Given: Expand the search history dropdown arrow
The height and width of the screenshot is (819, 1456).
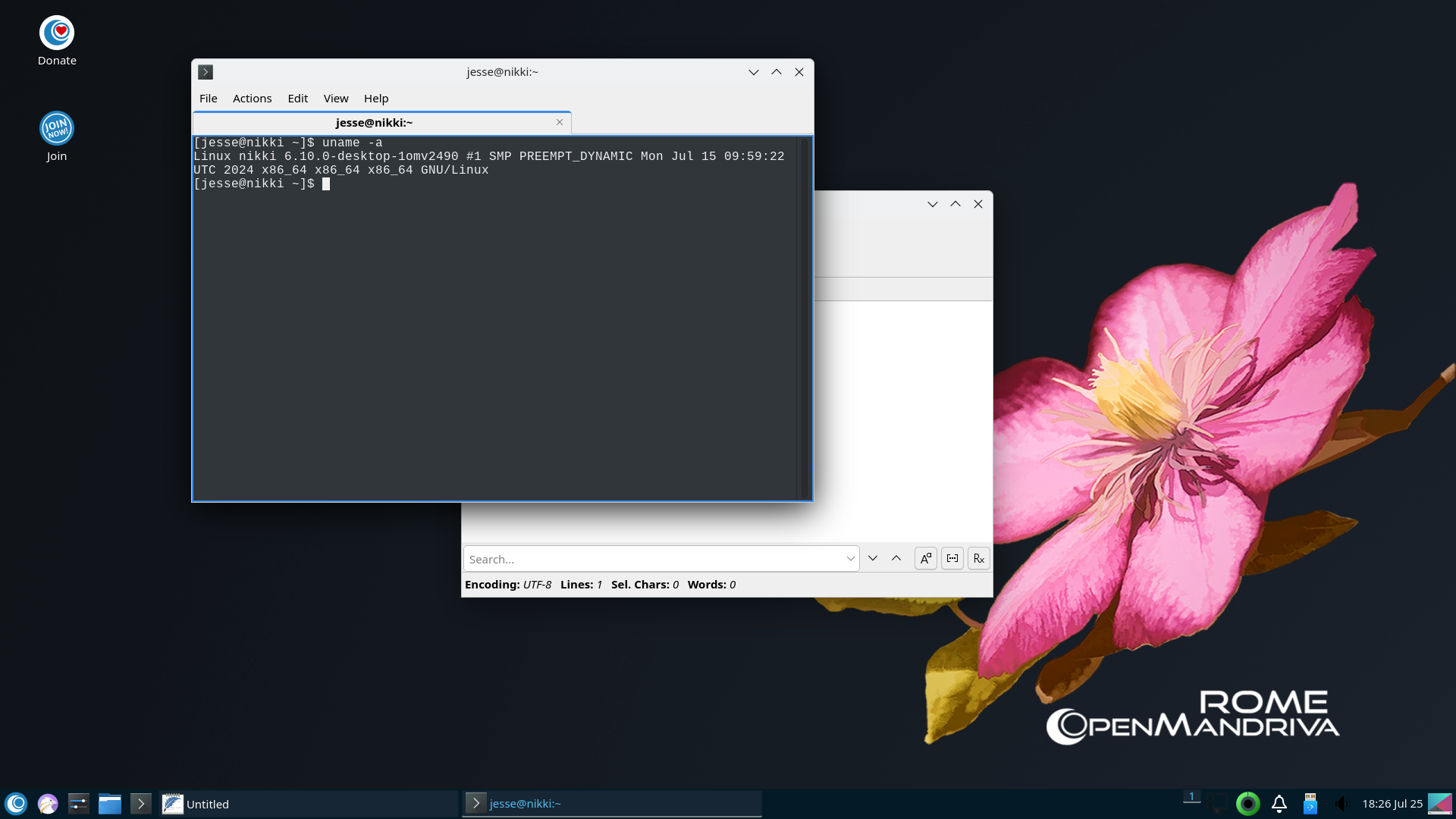Looking at the screenshot, I should pos(851,559).
